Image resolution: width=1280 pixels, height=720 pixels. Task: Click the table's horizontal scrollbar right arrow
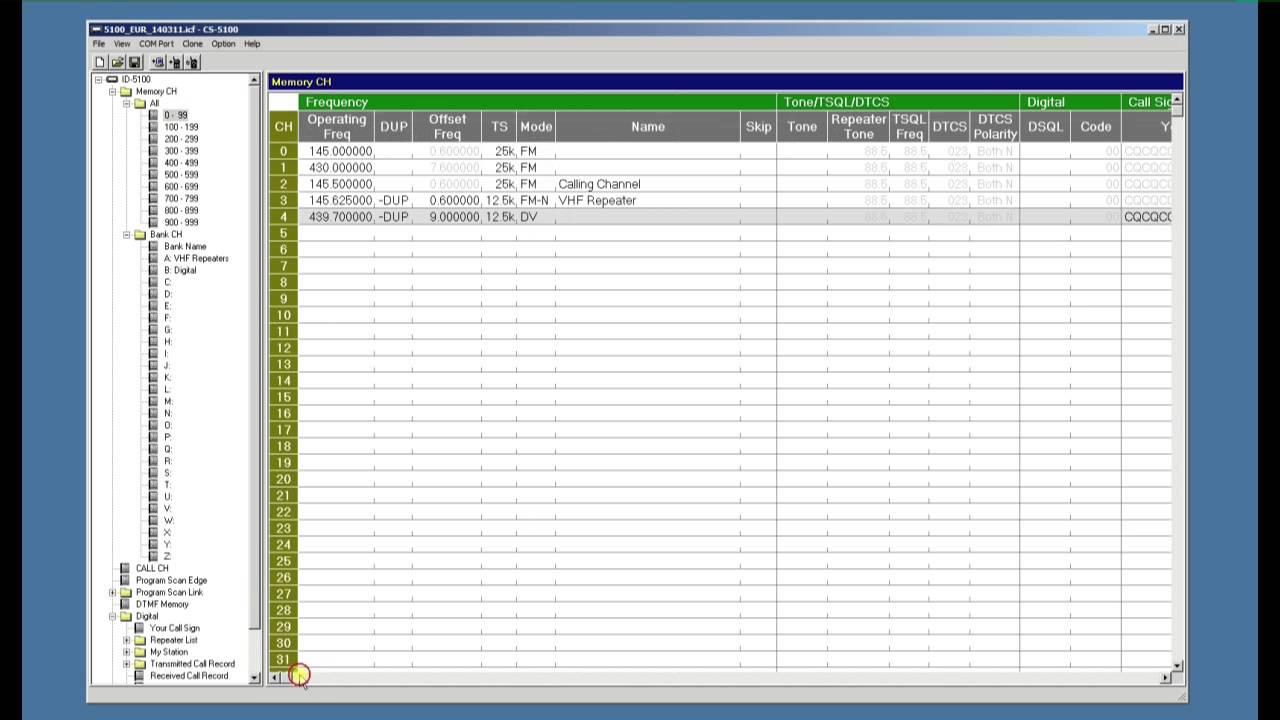pyautogui.click(x=1165, y=678)
